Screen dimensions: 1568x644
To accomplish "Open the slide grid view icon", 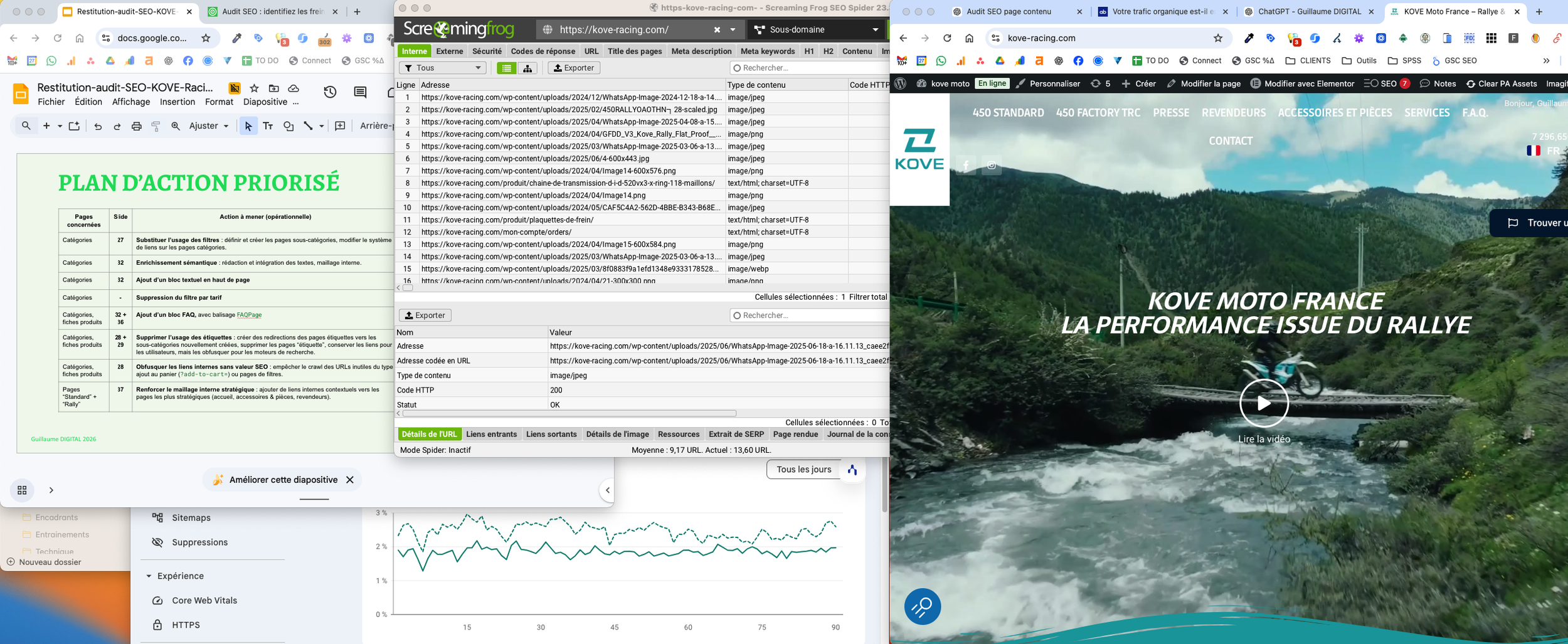I will pyautogui.click(x=22, y=490).
